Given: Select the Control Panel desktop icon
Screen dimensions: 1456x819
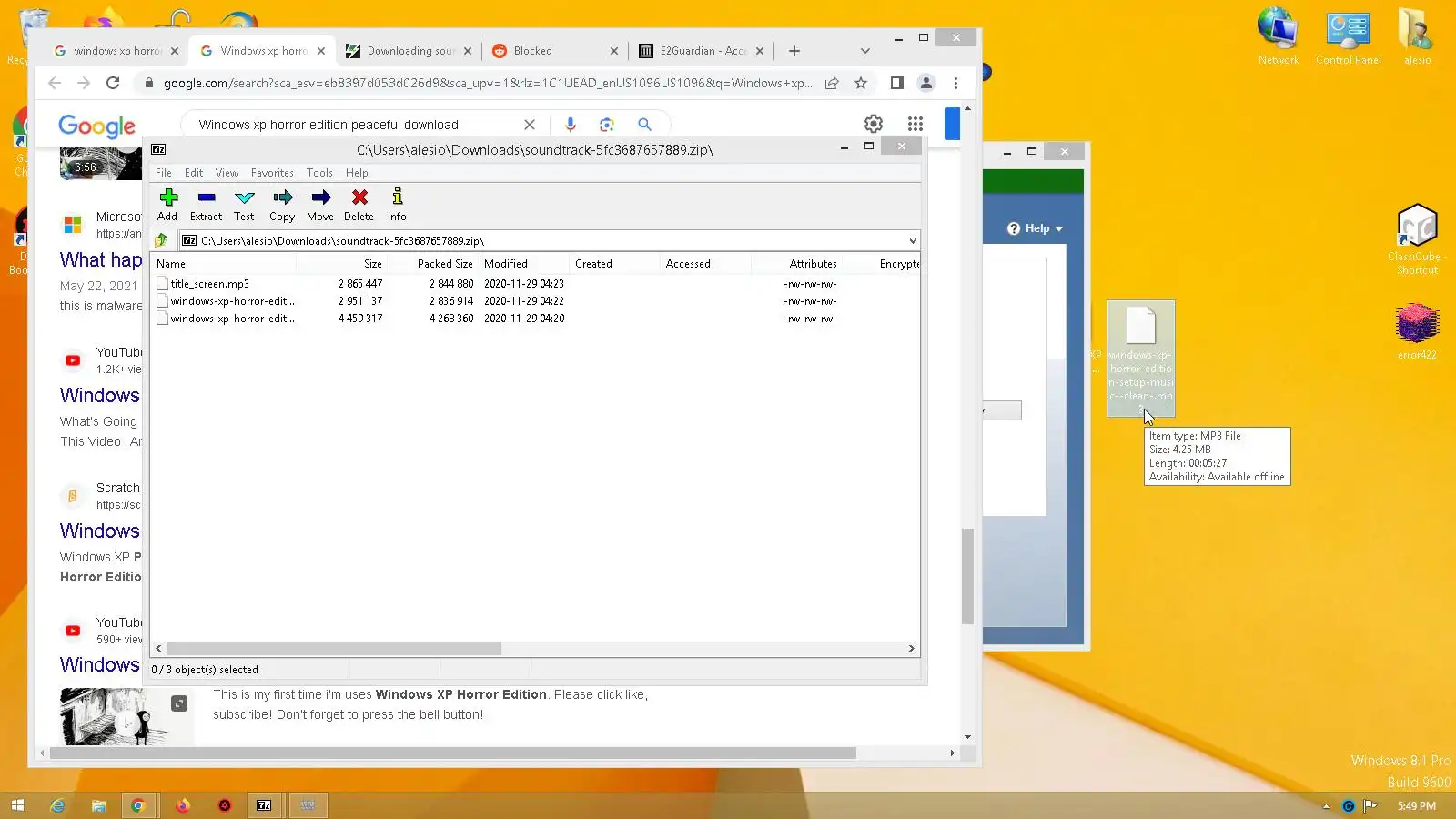Looking at the screenshot, I should (x=1349, y=36).
